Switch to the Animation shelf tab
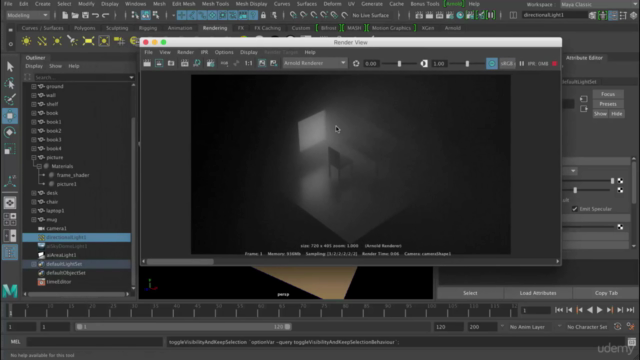This screenshot has width=640, height=360. pos(180,28)
